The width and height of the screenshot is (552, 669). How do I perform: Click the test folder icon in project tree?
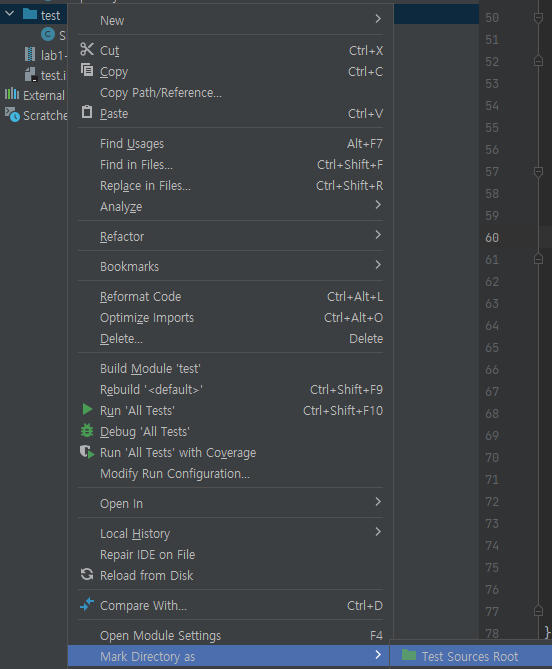[30, 14]
